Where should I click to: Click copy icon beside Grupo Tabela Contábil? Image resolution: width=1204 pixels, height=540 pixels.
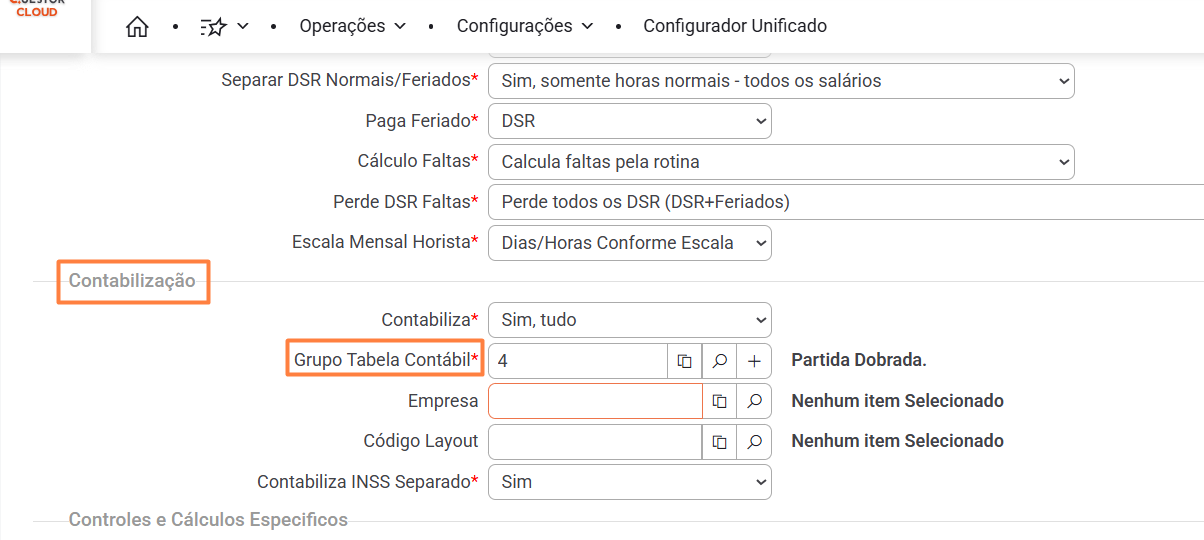(685, 361)
